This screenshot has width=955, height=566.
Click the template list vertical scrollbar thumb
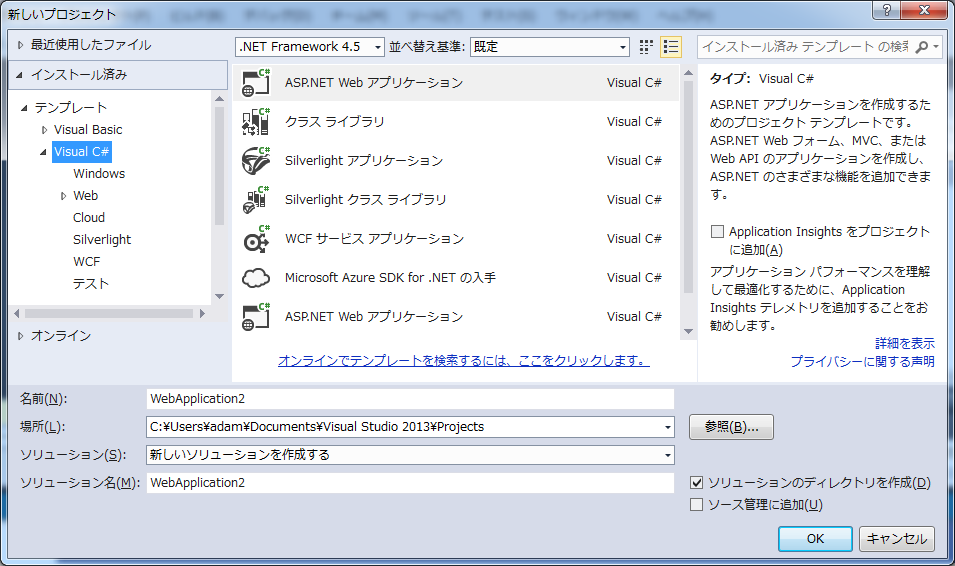(x=688, y=186)
